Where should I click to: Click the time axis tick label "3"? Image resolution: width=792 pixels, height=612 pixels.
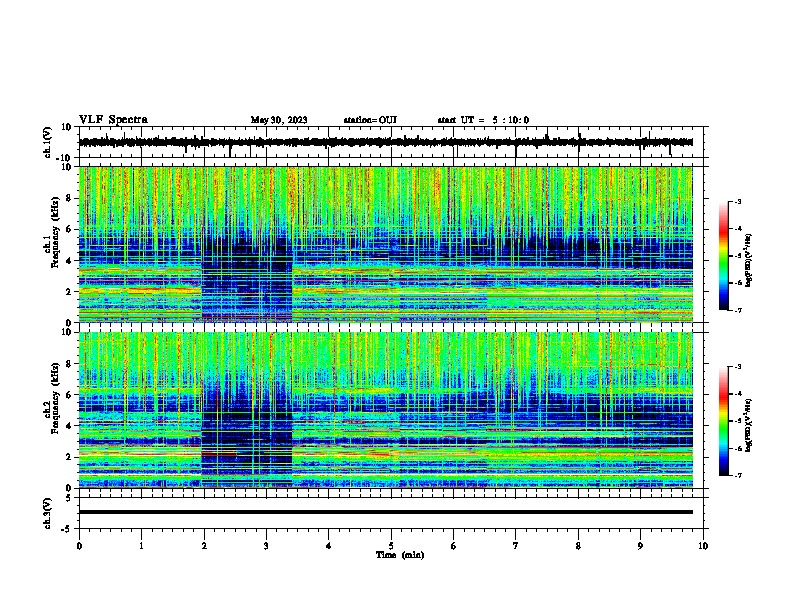click(x=266, y=546)
